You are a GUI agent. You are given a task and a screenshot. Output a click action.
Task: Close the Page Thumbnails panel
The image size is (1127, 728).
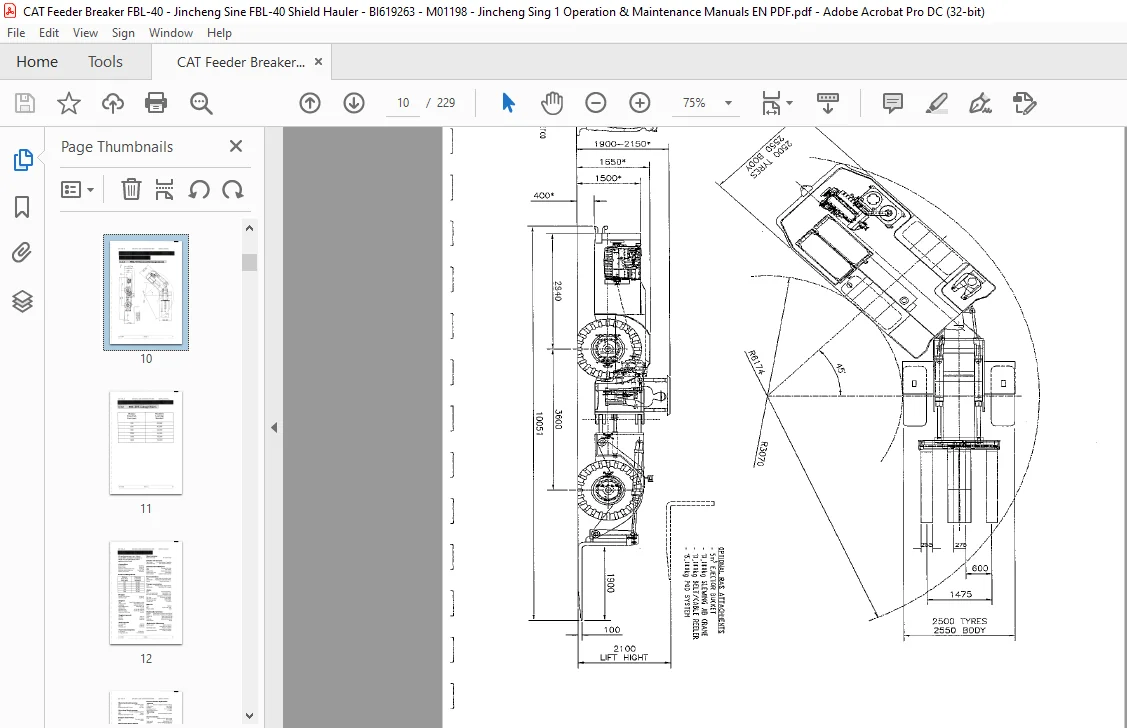click(236, 147)
